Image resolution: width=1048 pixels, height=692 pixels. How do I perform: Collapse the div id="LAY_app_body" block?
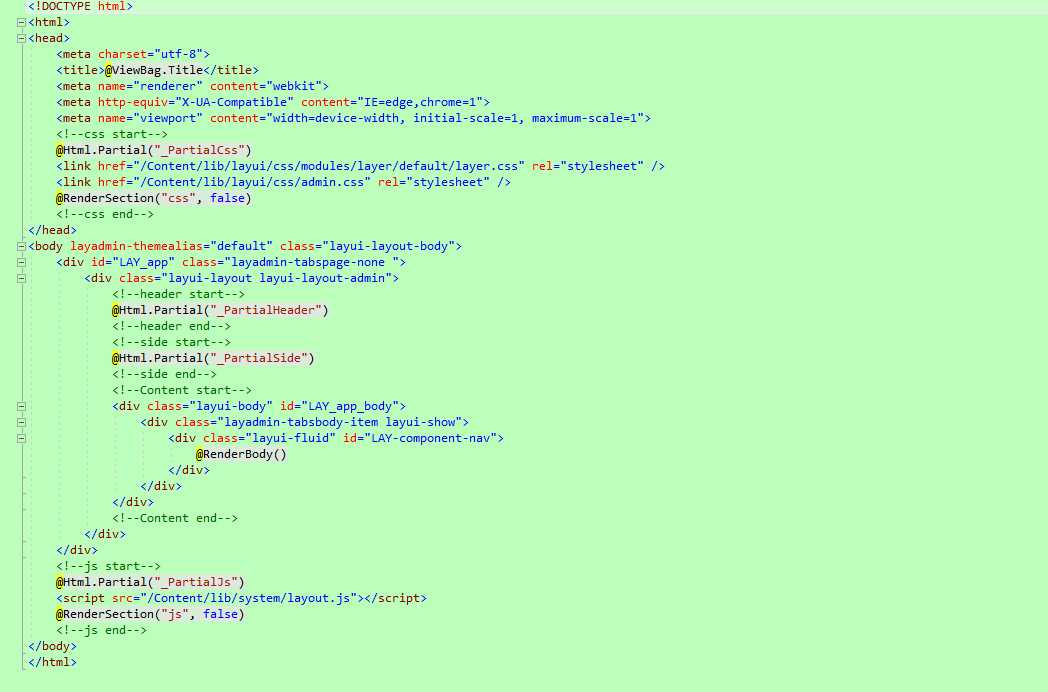21,406
